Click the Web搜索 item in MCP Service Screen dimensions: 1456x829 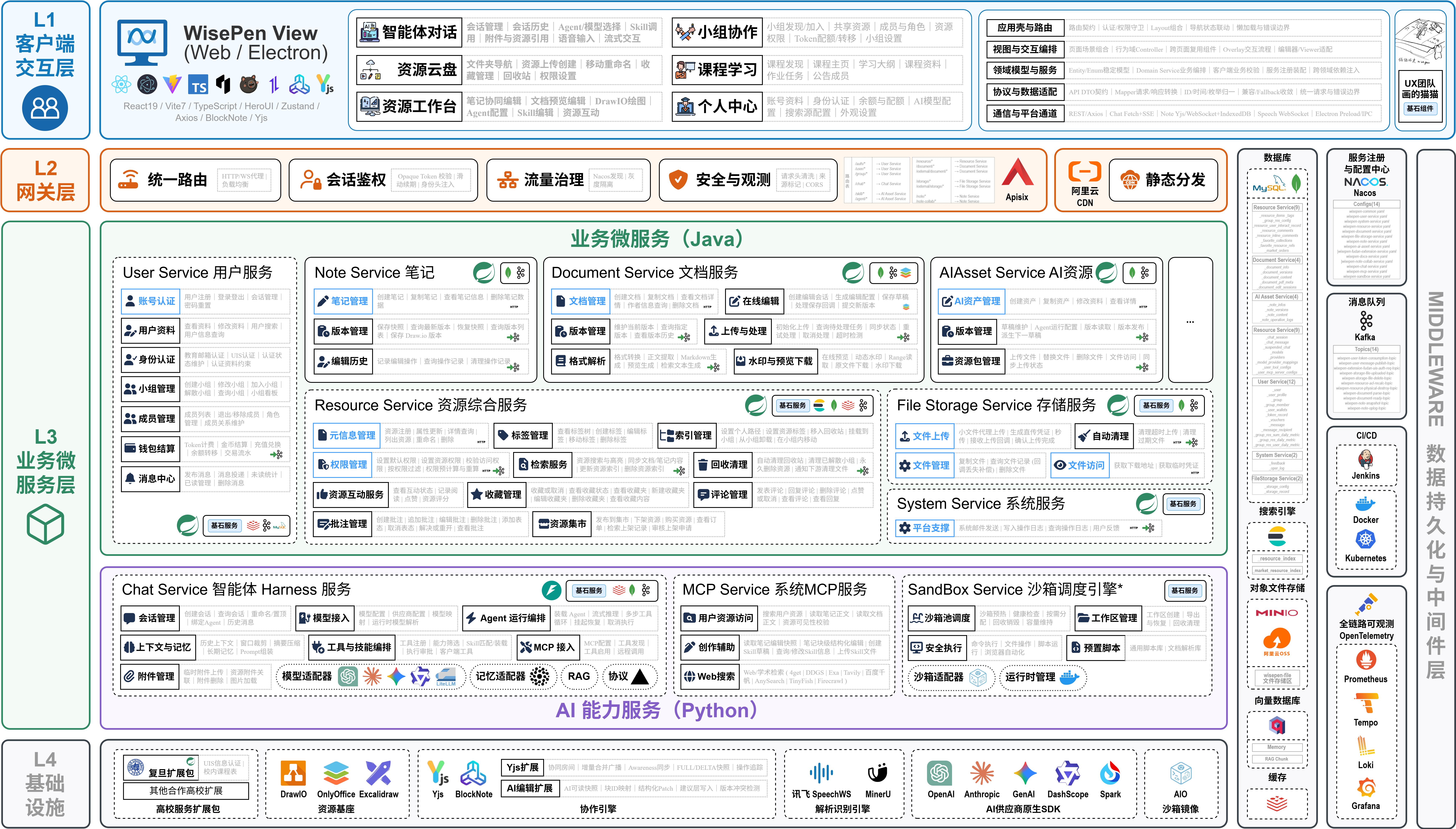pos(710,676)
